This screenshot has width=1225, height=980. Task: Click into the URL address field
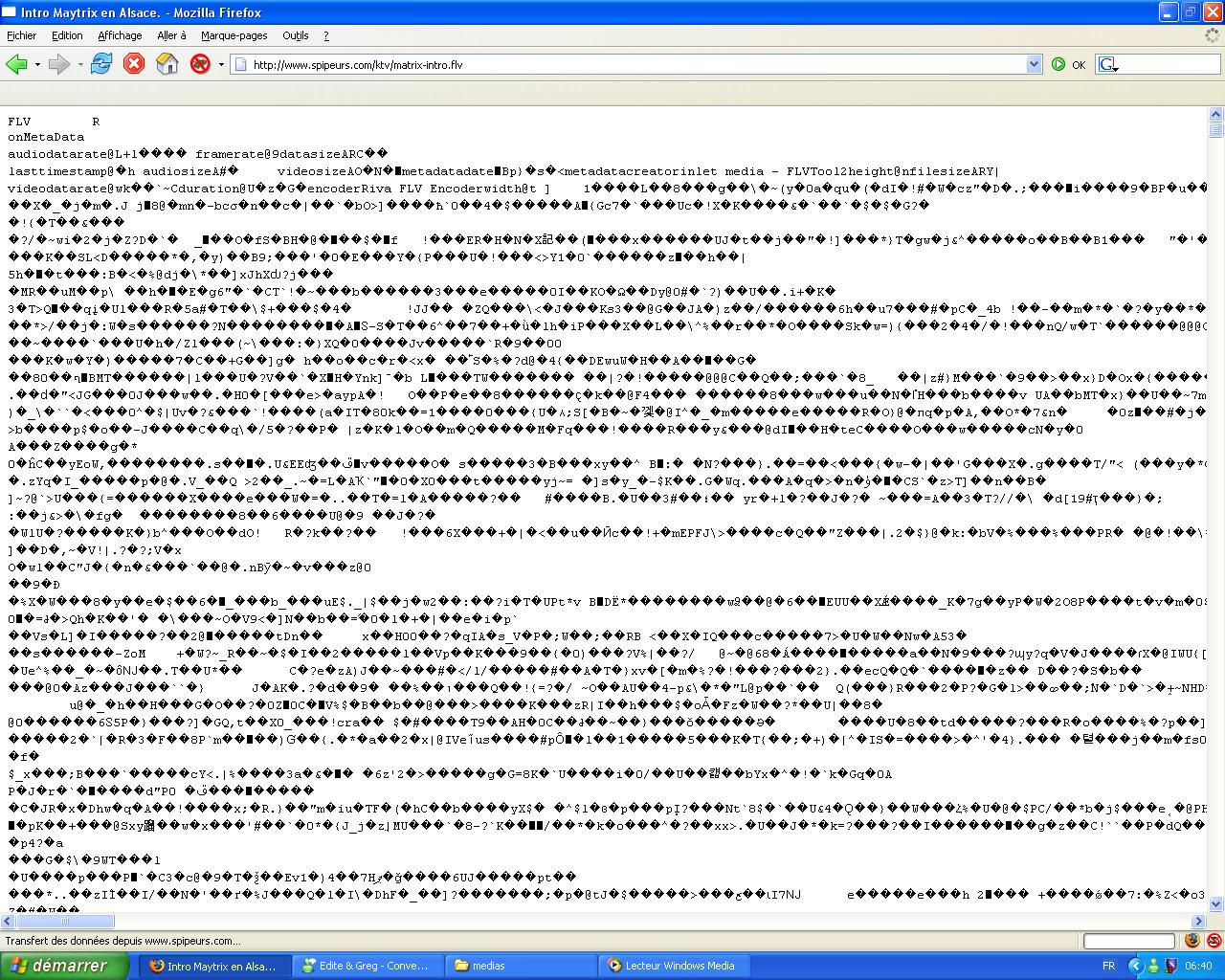[x=637, y=64]
